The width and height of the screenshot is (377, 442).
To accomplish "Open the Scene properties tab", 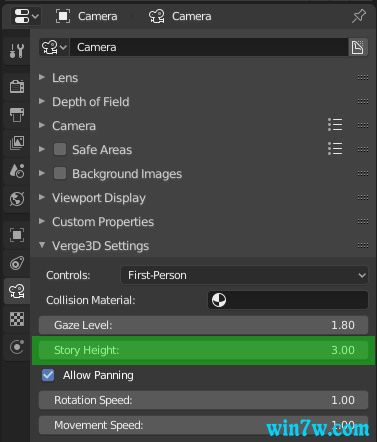I will point(17,171).
